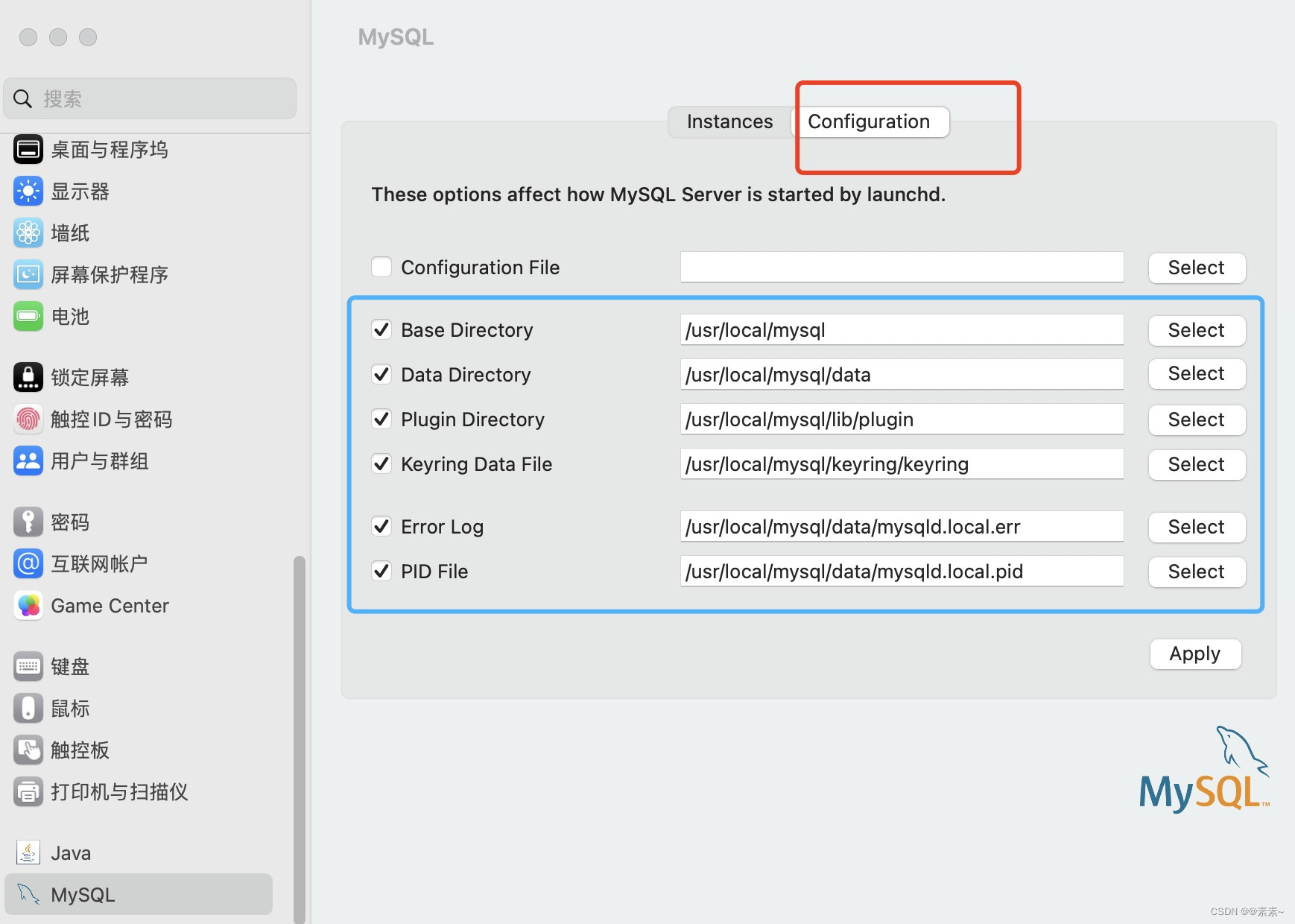Viewport: 1295px width, 924px height.
Task: Open the Passwords (密码) key icon
Action: pyautogui.click(x=28, y=522)
